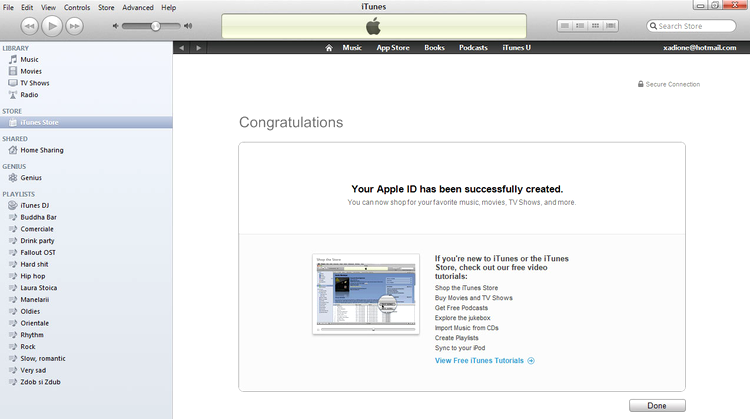Skip forward with the next track button
Image resolution: width=750 pixels, height=419 pixels.
(x=75, y=26)
